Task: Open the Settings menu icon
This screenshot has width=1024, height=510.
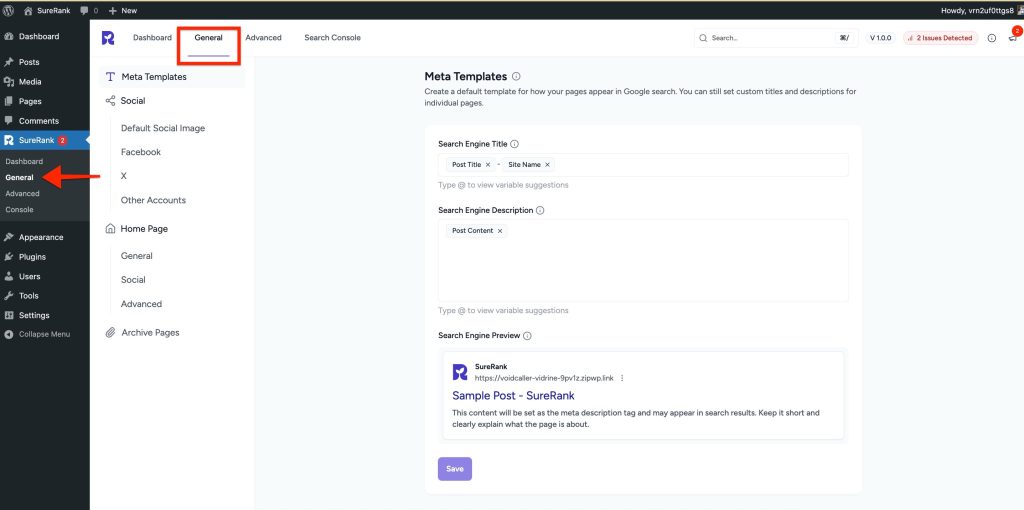Action: click(x=8, y=315)
